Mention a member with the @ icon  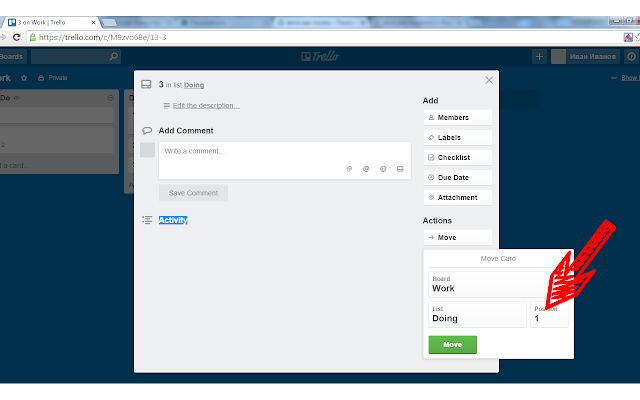click(366, 169)
